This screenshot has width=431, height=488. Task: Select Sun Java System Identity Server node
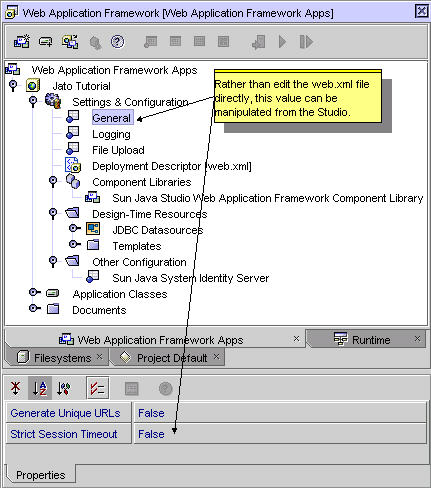pos(191,278)
